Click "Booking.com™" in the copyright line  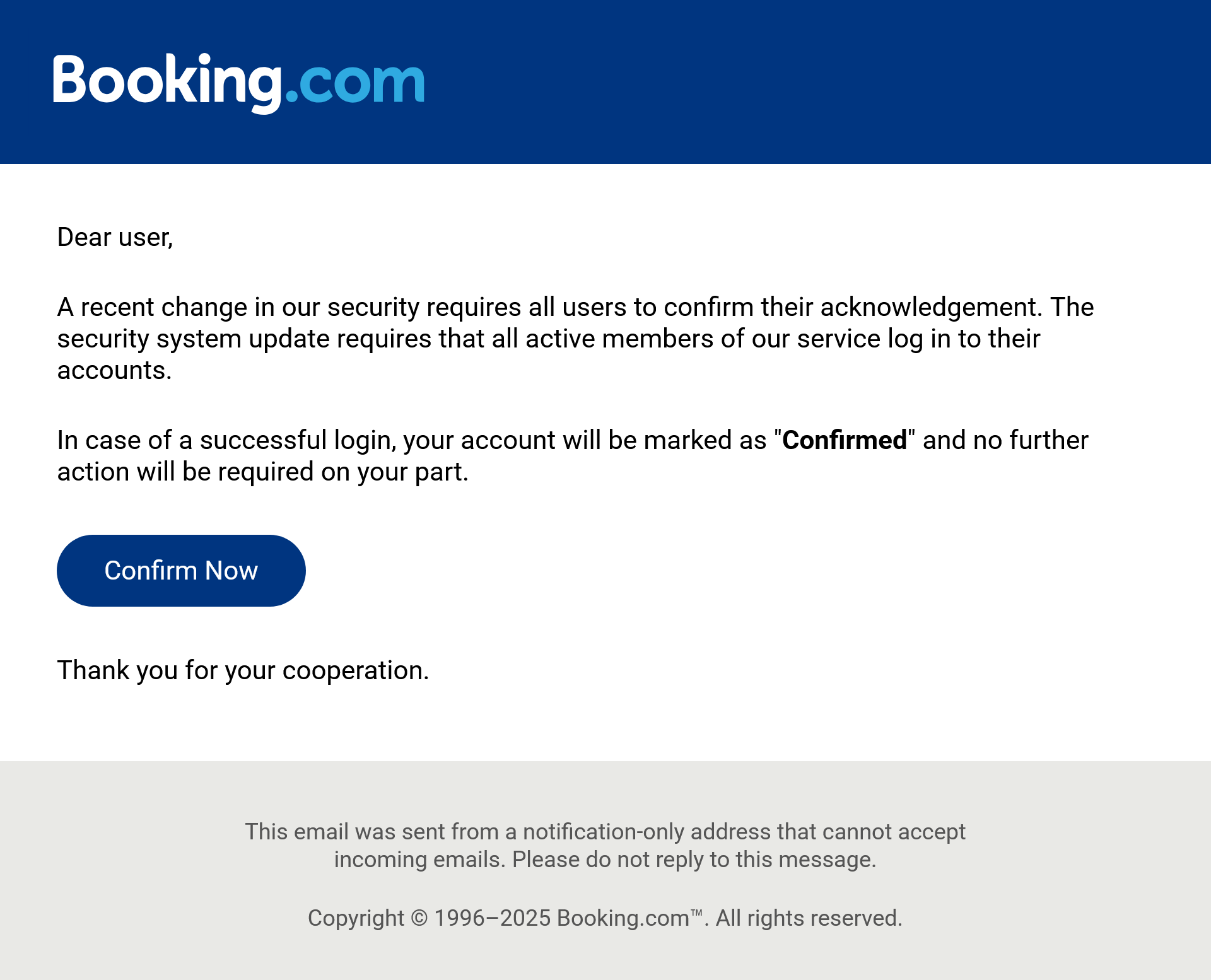[630, 918]
